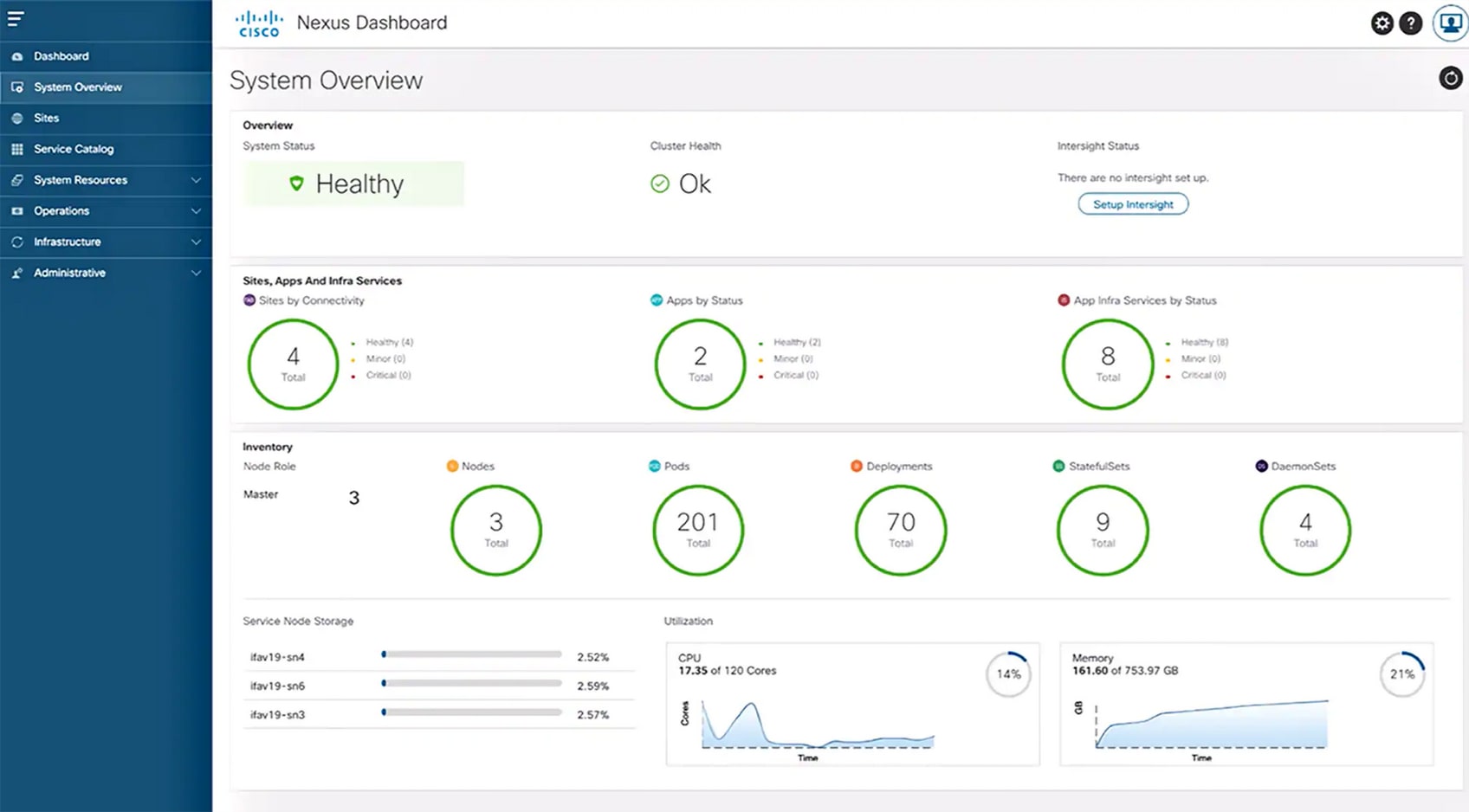The image size is (1469, 812).
Task: Click the Deployments icon
Action: point(857,466)
